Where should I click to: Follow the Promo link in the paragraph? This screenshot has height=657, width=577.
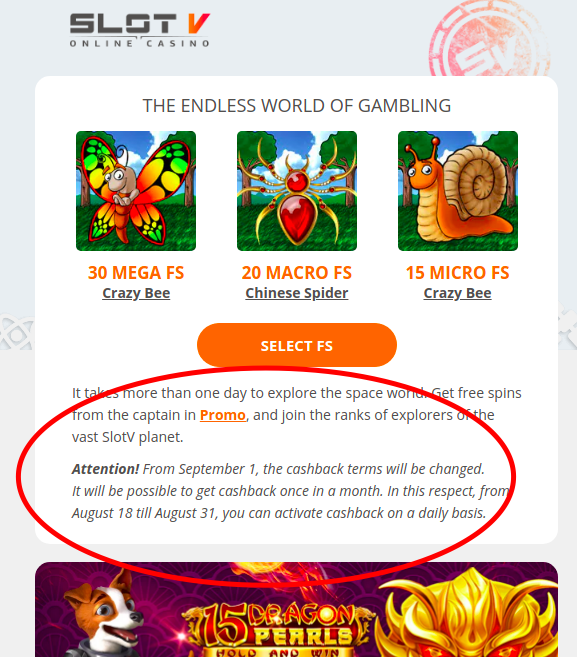click(223, 415)
